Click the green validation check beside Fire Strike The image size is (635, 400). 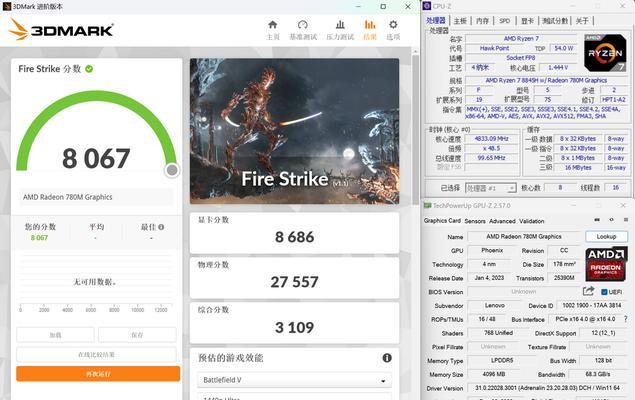tap(89, 69)
